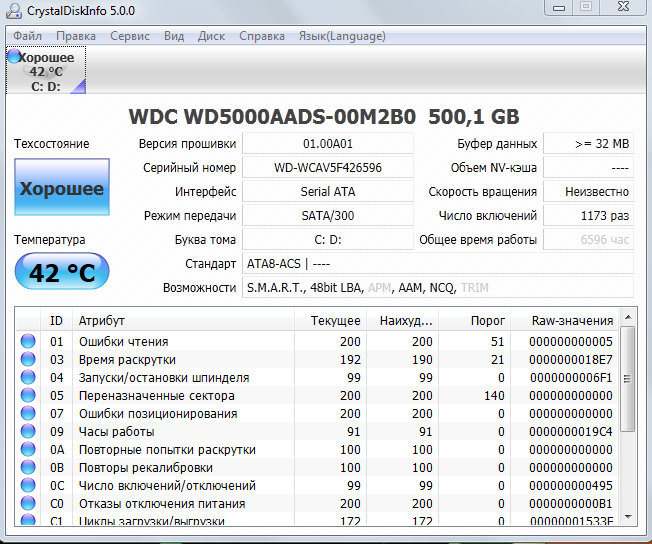Click the ID column header
Screen dimensions: 652x544
point(56,320)
